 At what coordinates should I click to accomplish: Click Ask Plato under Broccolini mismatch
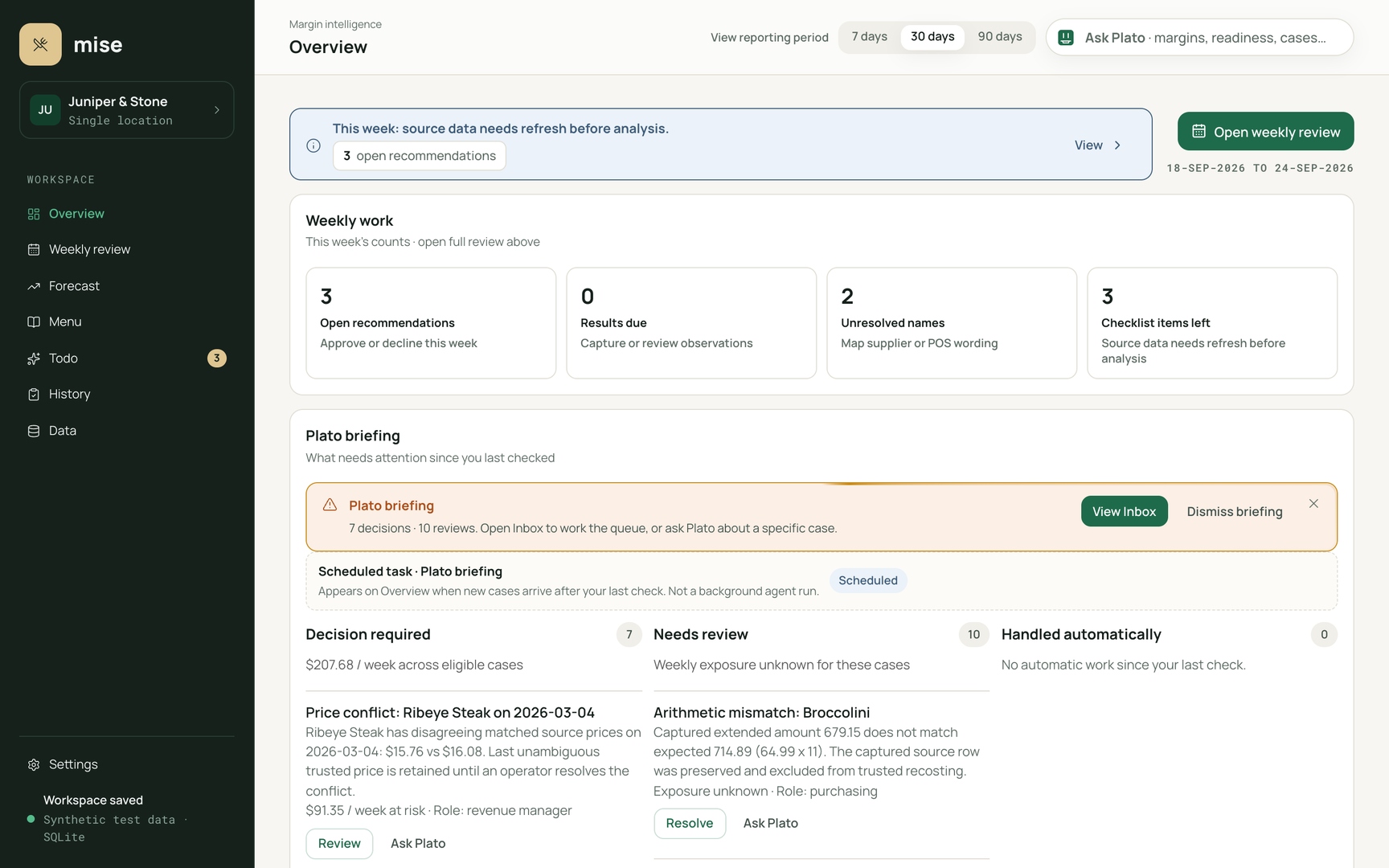point(771,824)
